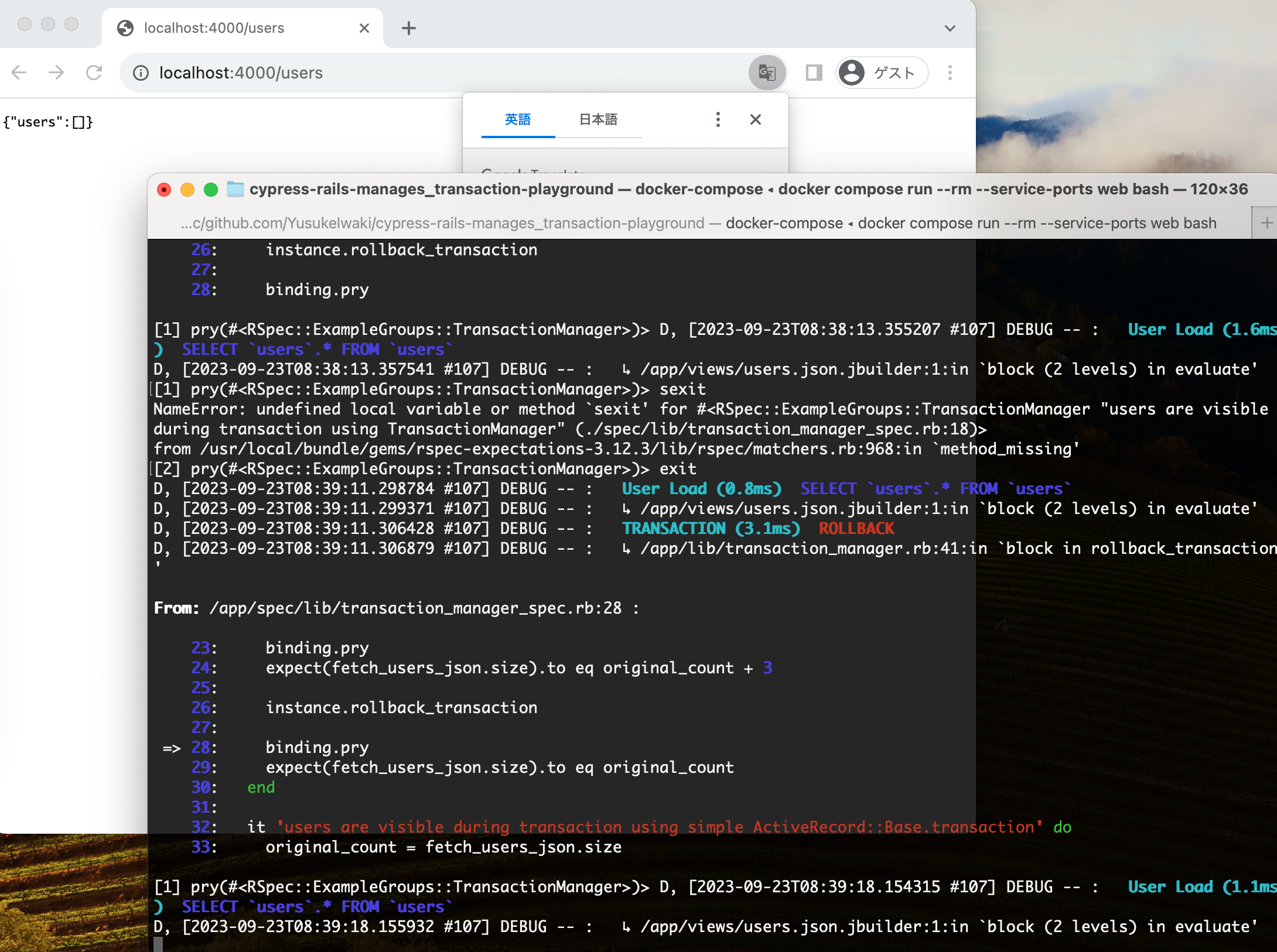The image size is (1277, 952).
Task: Open the guest profile ゲスト button
Action: pos(881,73)
